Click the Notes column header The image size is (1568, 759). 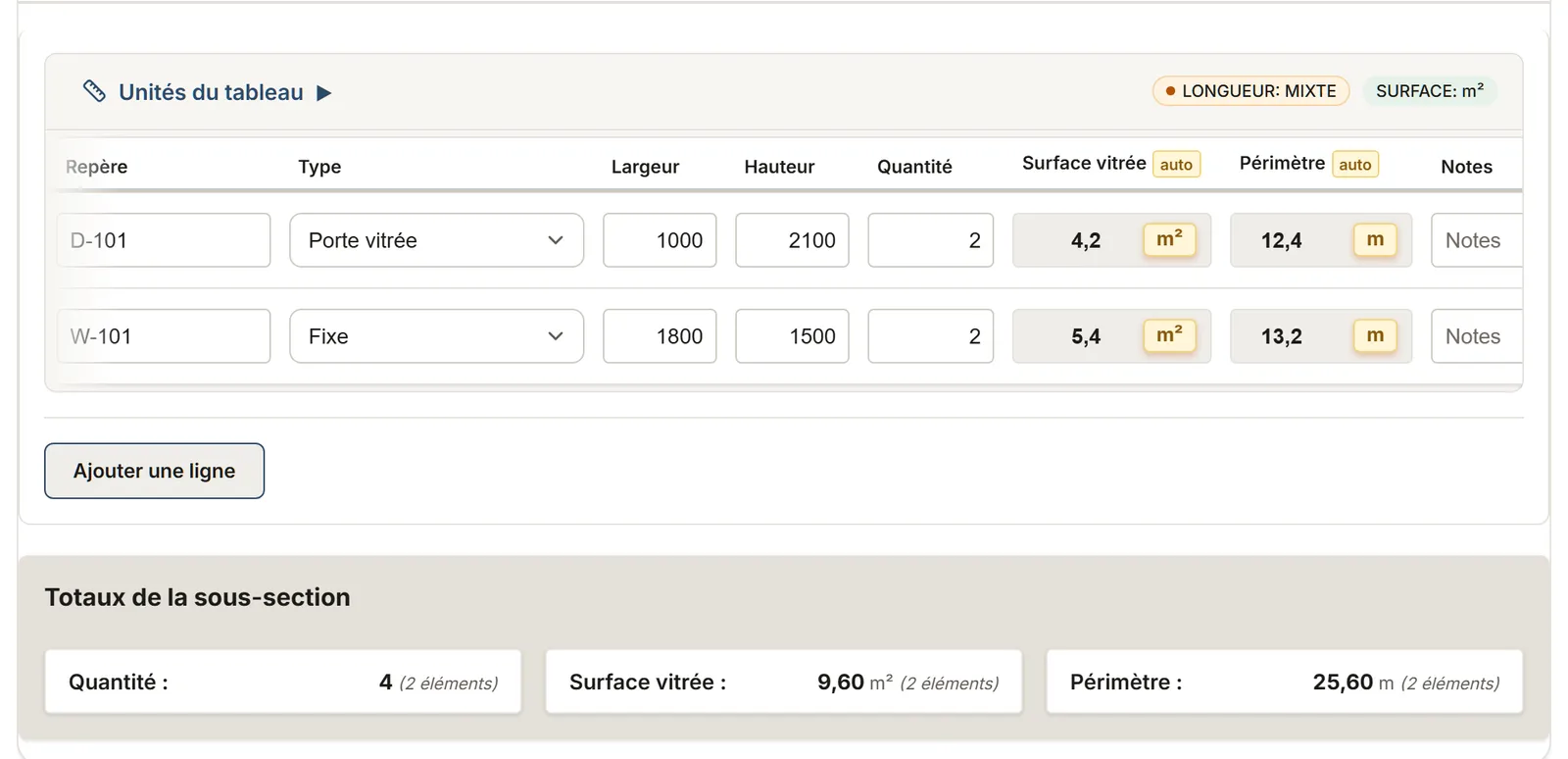[1466, 167]
